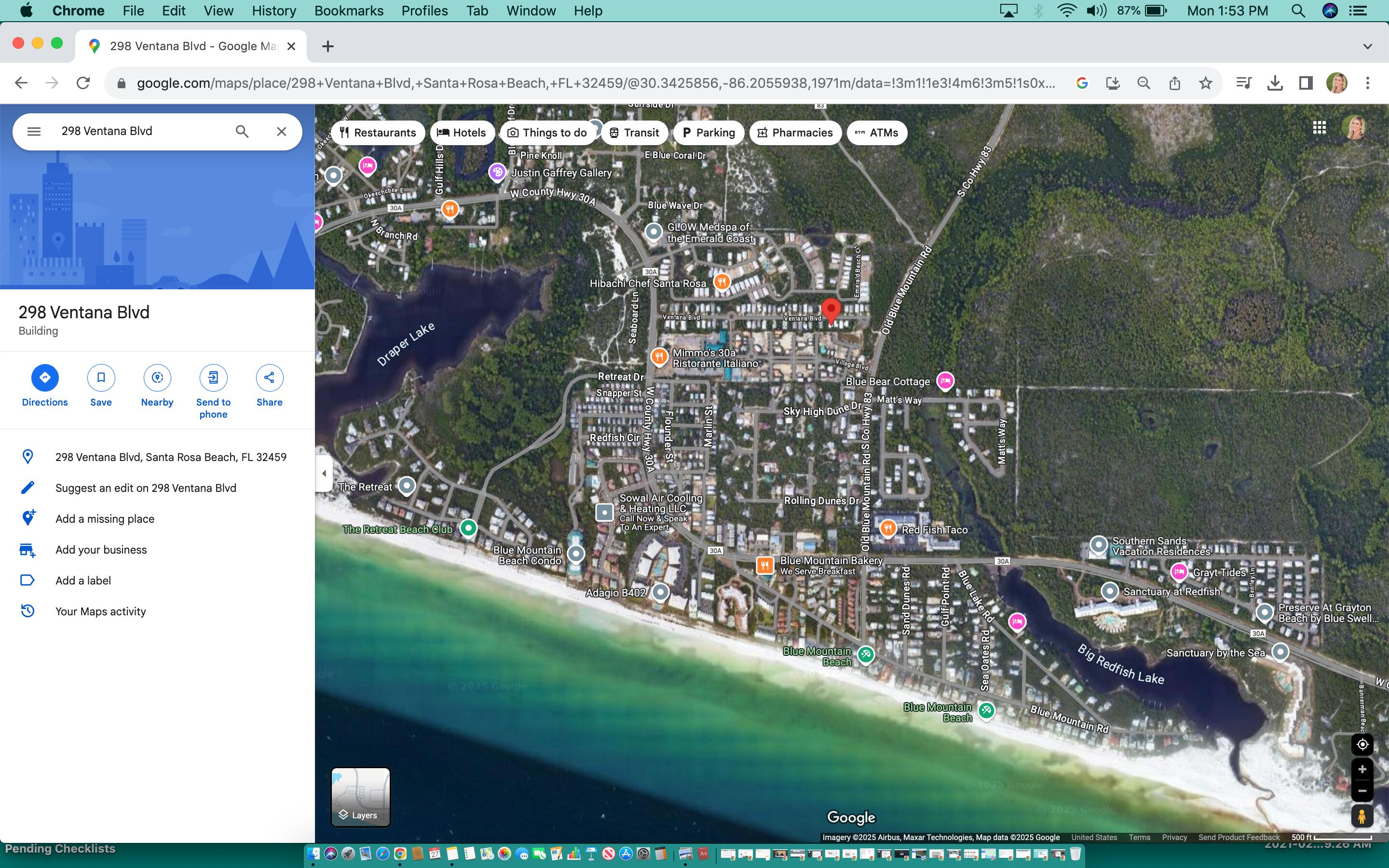Screen dimensions: 1389x868
Task: Open a new Chrome tab
Action: 328,46
